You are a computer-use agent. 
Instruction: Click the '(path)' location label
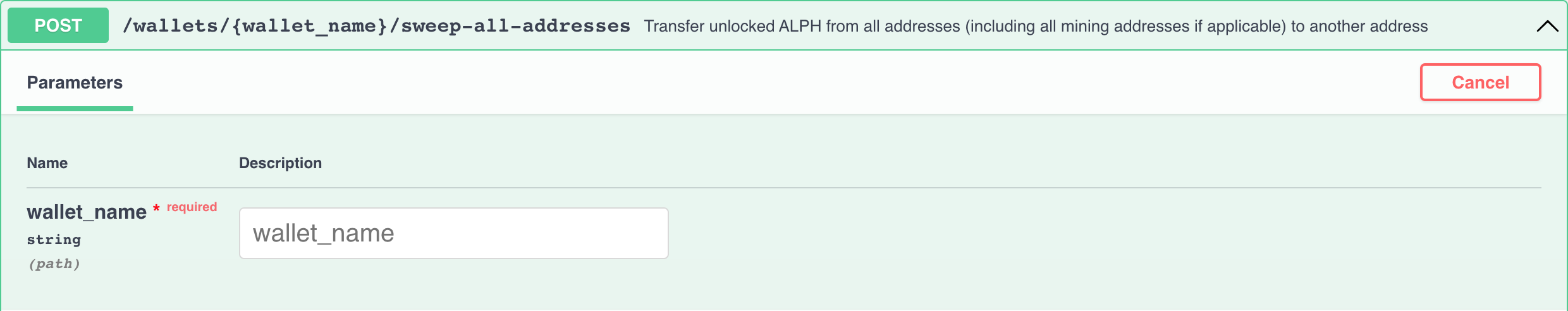coord(54,264)
